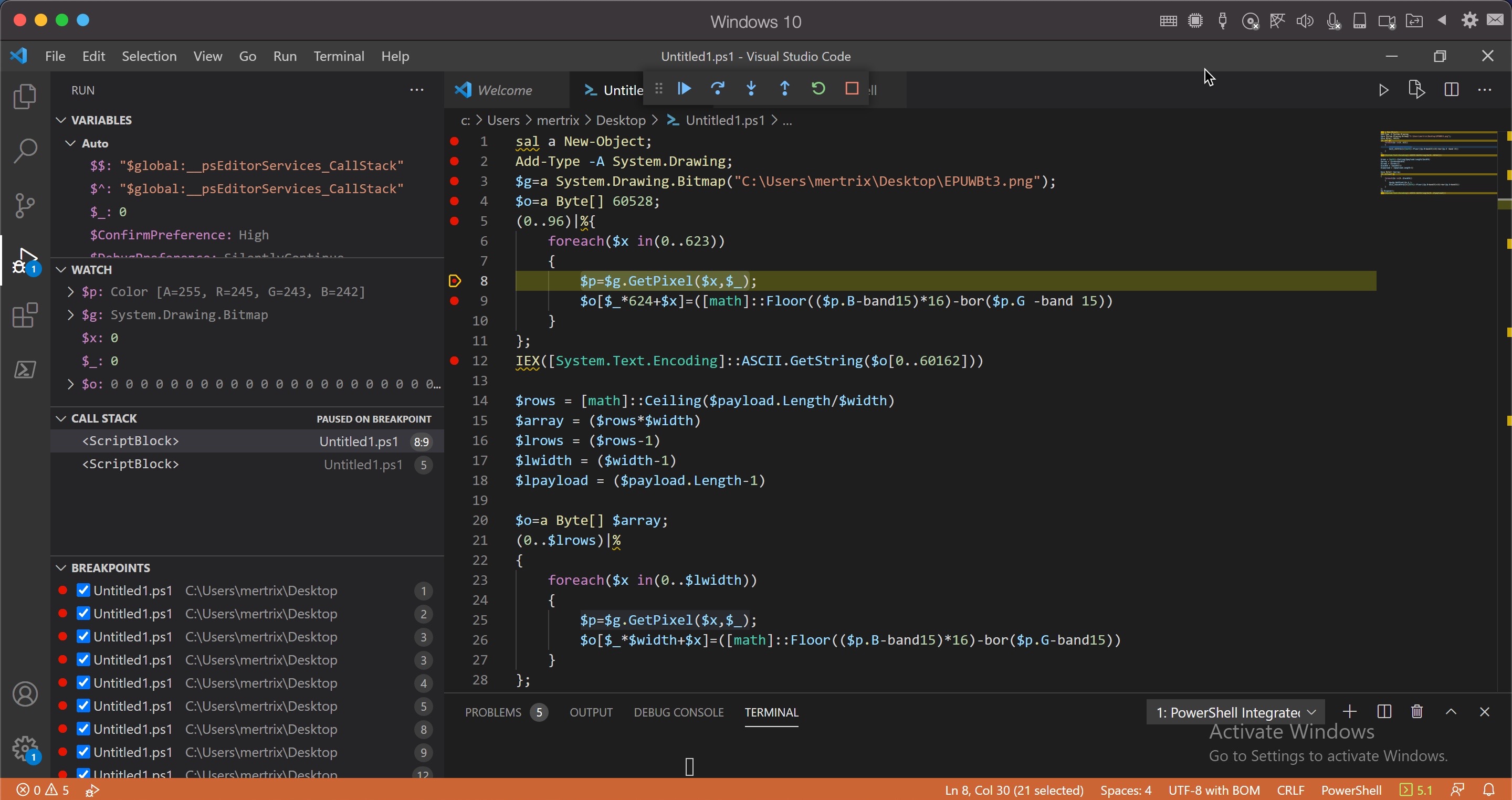
Task: Click the PowerShell language mode status item
Action: [1351, 790]
